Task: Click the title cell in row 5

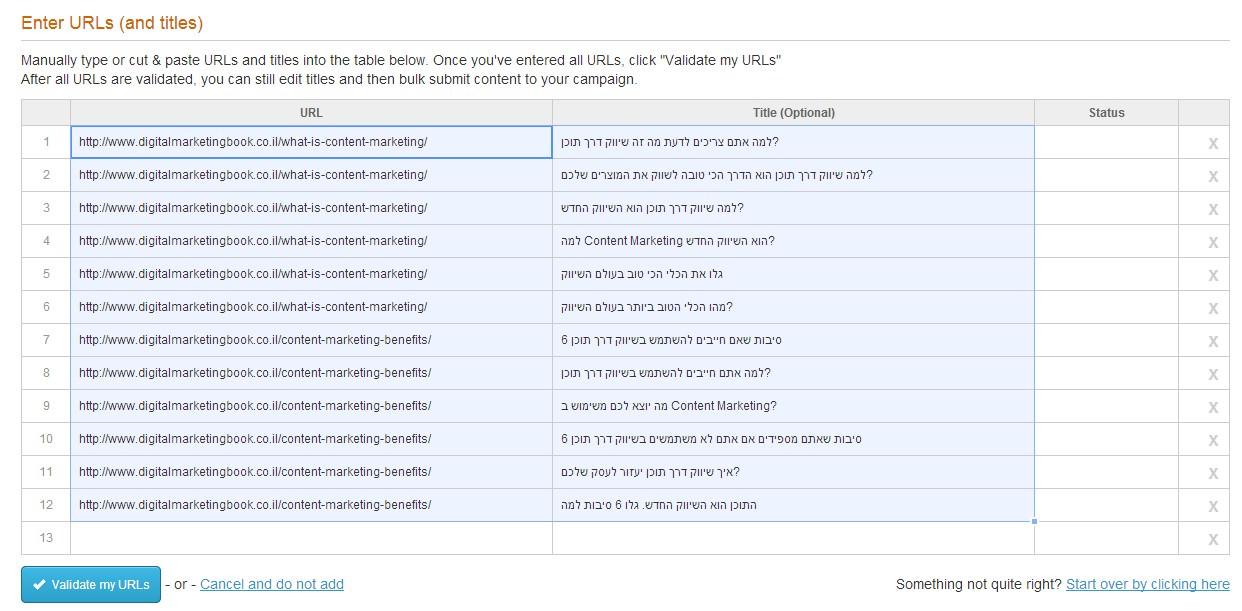Action: [x=794, y=274]
